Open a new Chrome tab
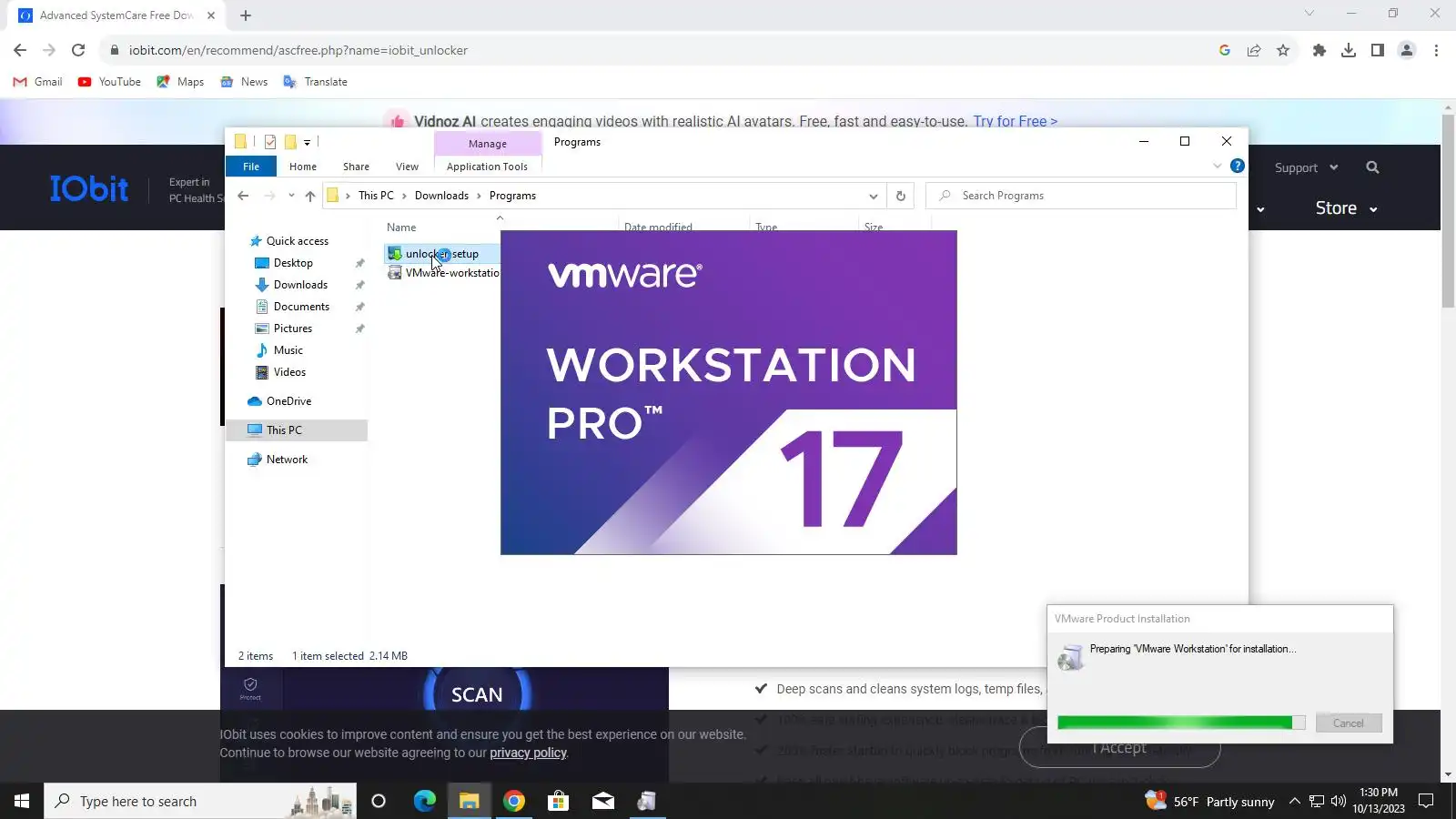 click(x=246, y=15)
